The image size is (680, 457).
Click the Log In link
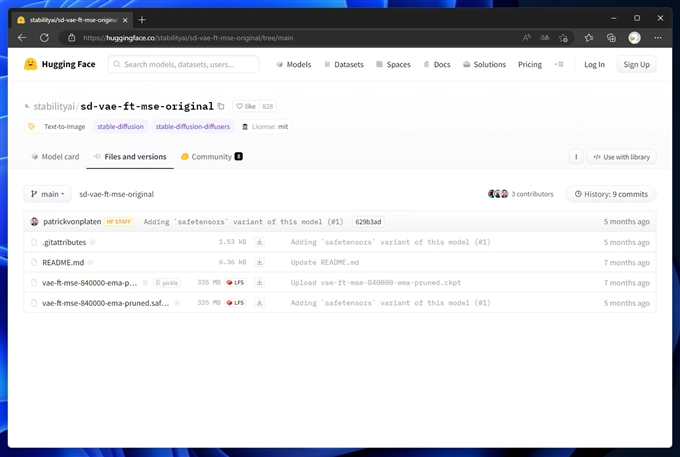[594, 64]
